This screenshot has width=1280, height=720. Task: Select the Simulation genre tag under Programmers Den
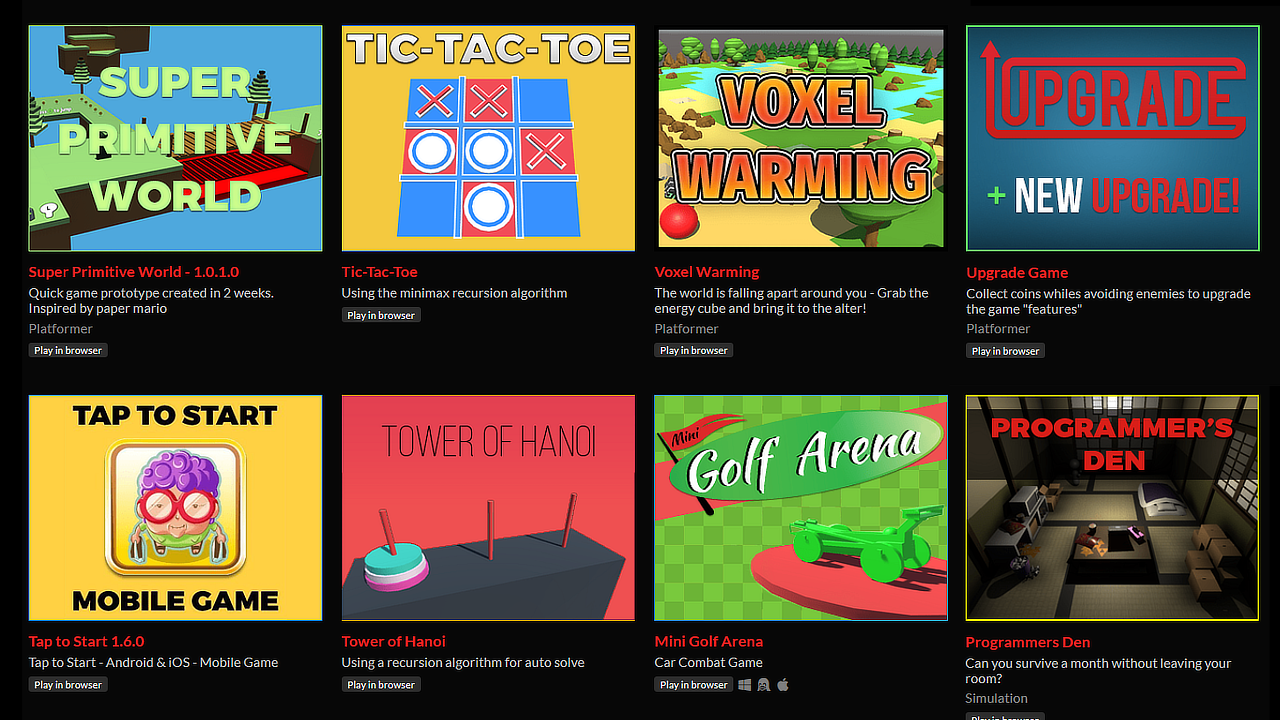click(997, 699)
